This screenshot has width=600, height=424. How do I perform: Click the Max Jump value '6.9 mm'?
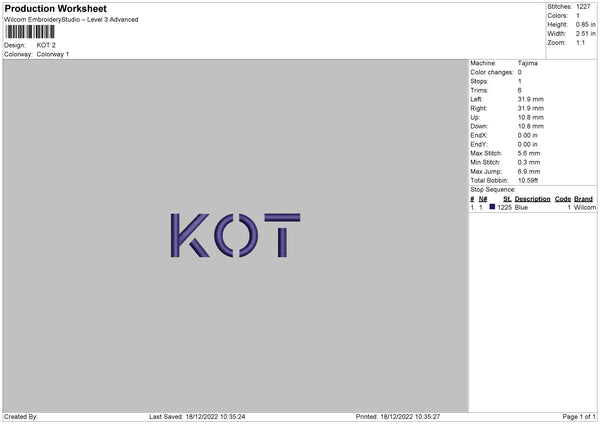tap(529, 171)
